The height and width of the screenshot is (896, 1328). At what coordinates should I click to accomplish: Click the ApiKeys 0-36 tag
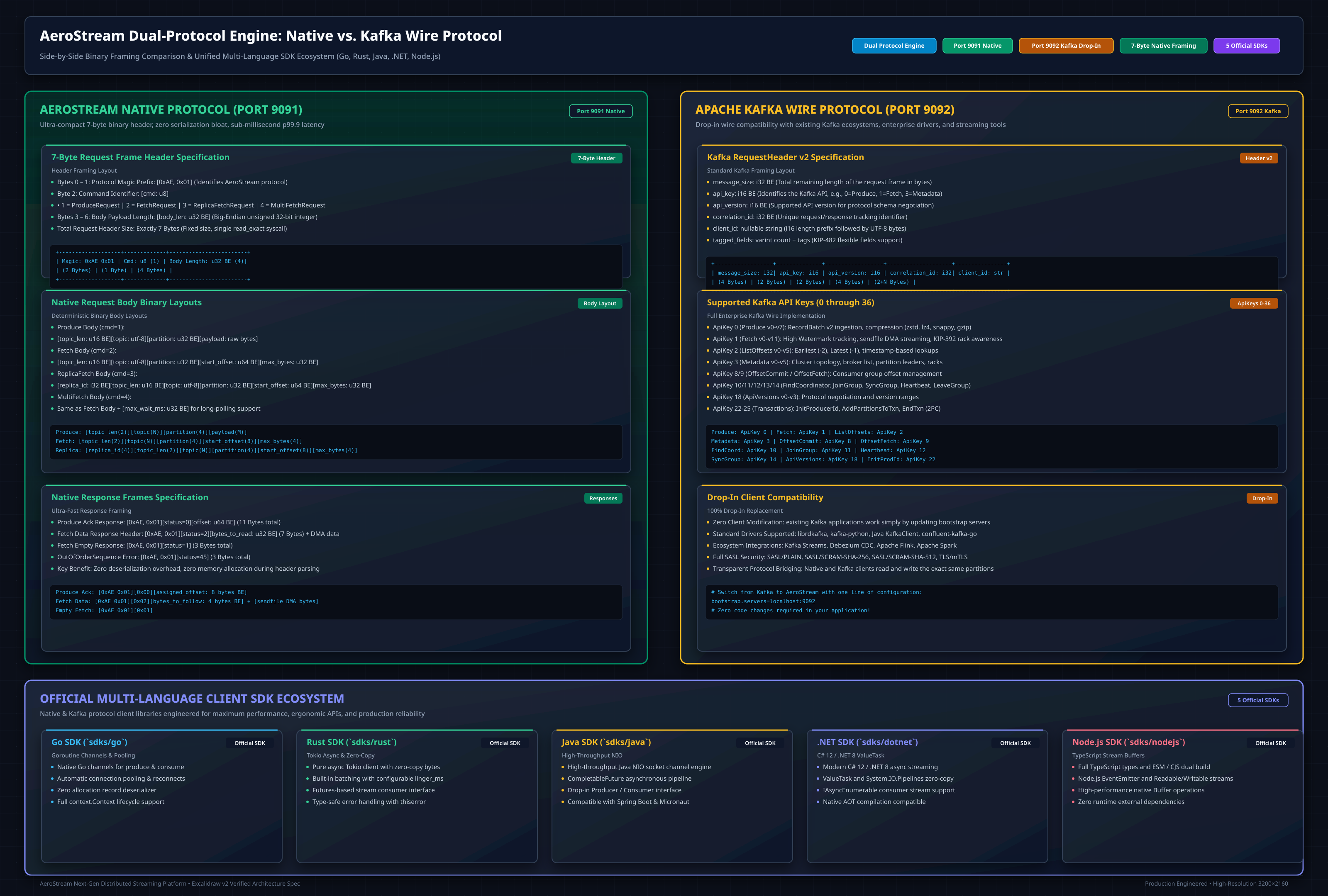point(1254,303)
